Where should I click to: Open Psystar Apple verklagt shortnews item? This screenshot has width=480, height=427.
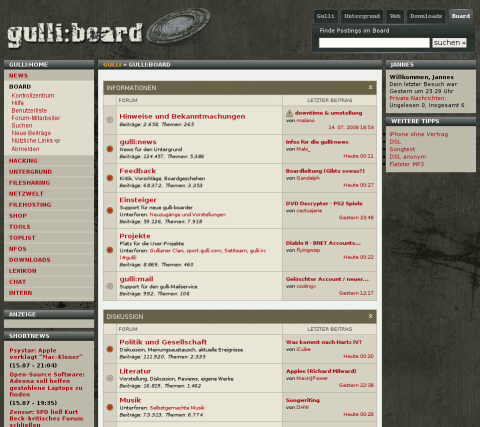(x=46, y=354)
